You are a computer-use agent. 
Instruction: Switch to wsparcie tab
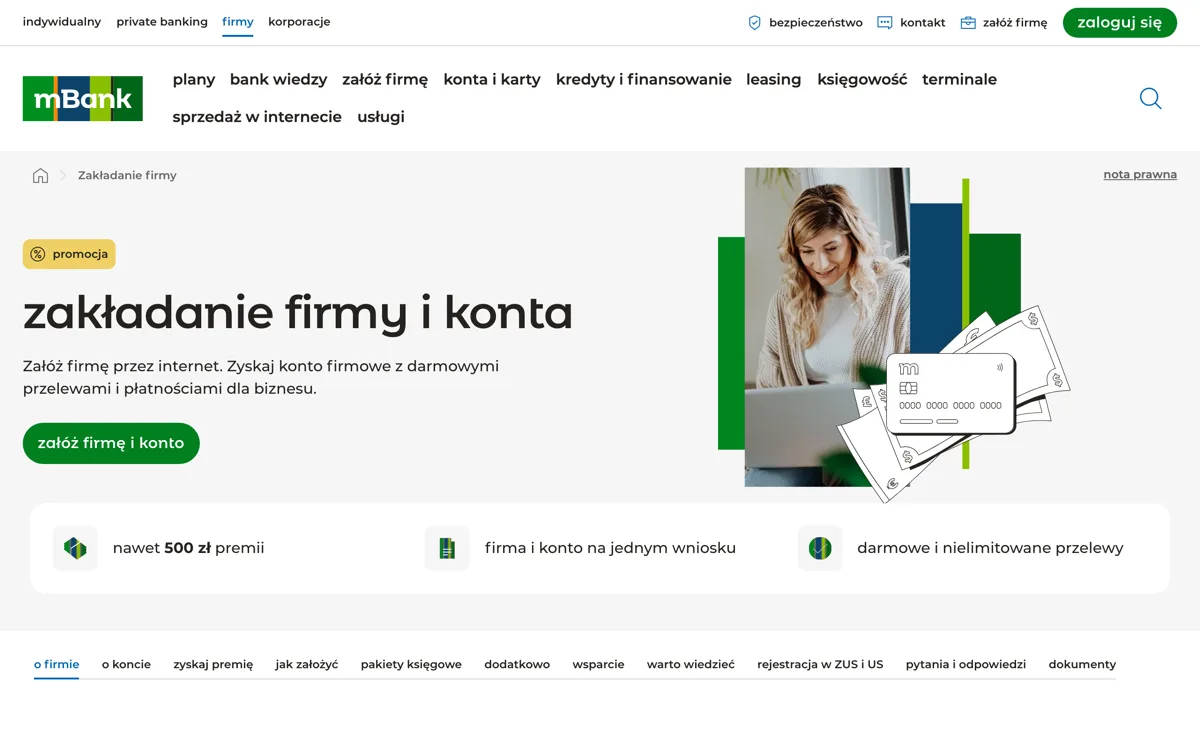coord(598,664)
